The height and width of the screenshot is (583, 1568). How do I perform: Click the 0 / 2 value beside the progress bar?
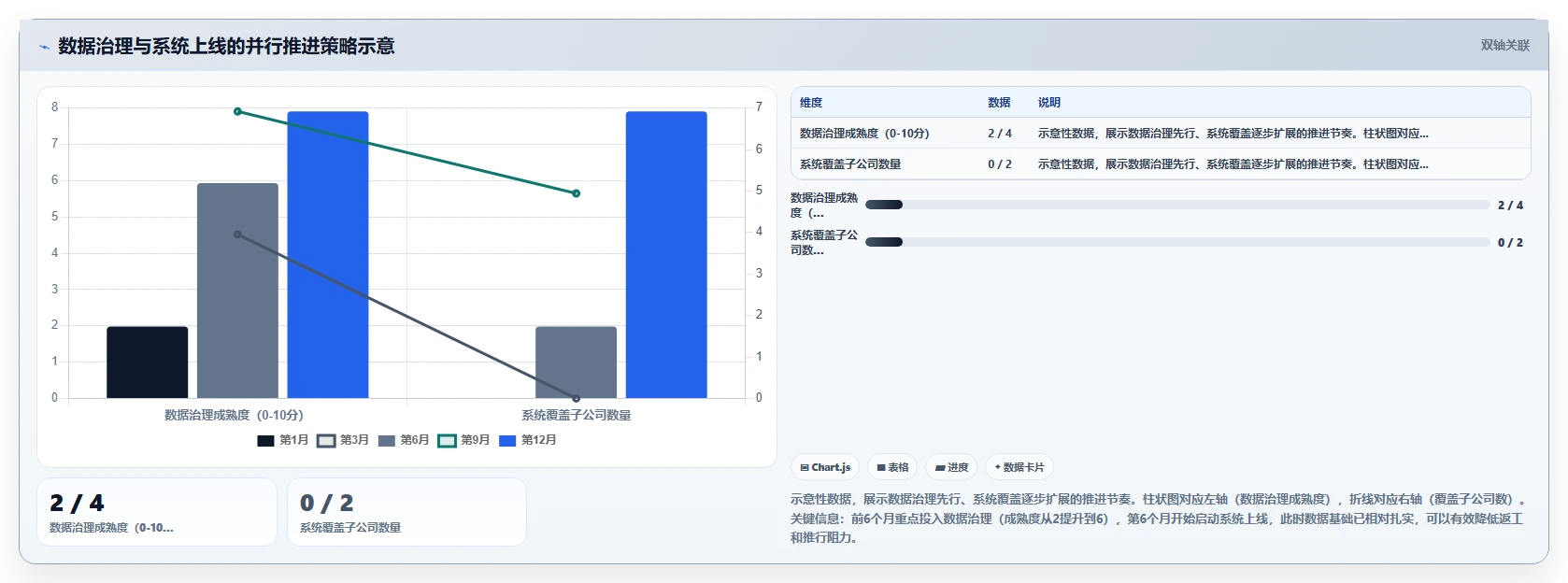click(1510, 242)
